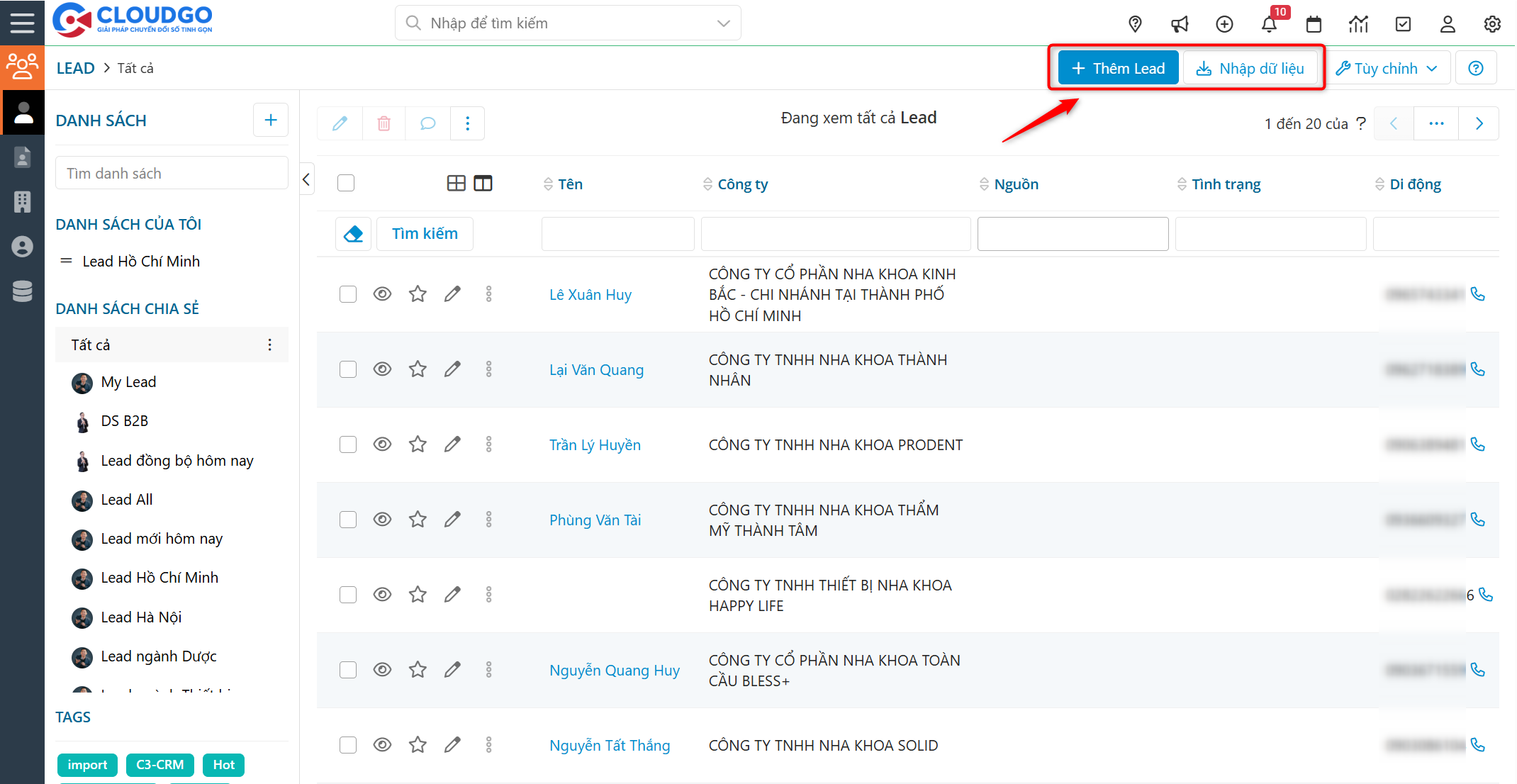
Task: Click the Hot tag
Action: pos(223,765)
